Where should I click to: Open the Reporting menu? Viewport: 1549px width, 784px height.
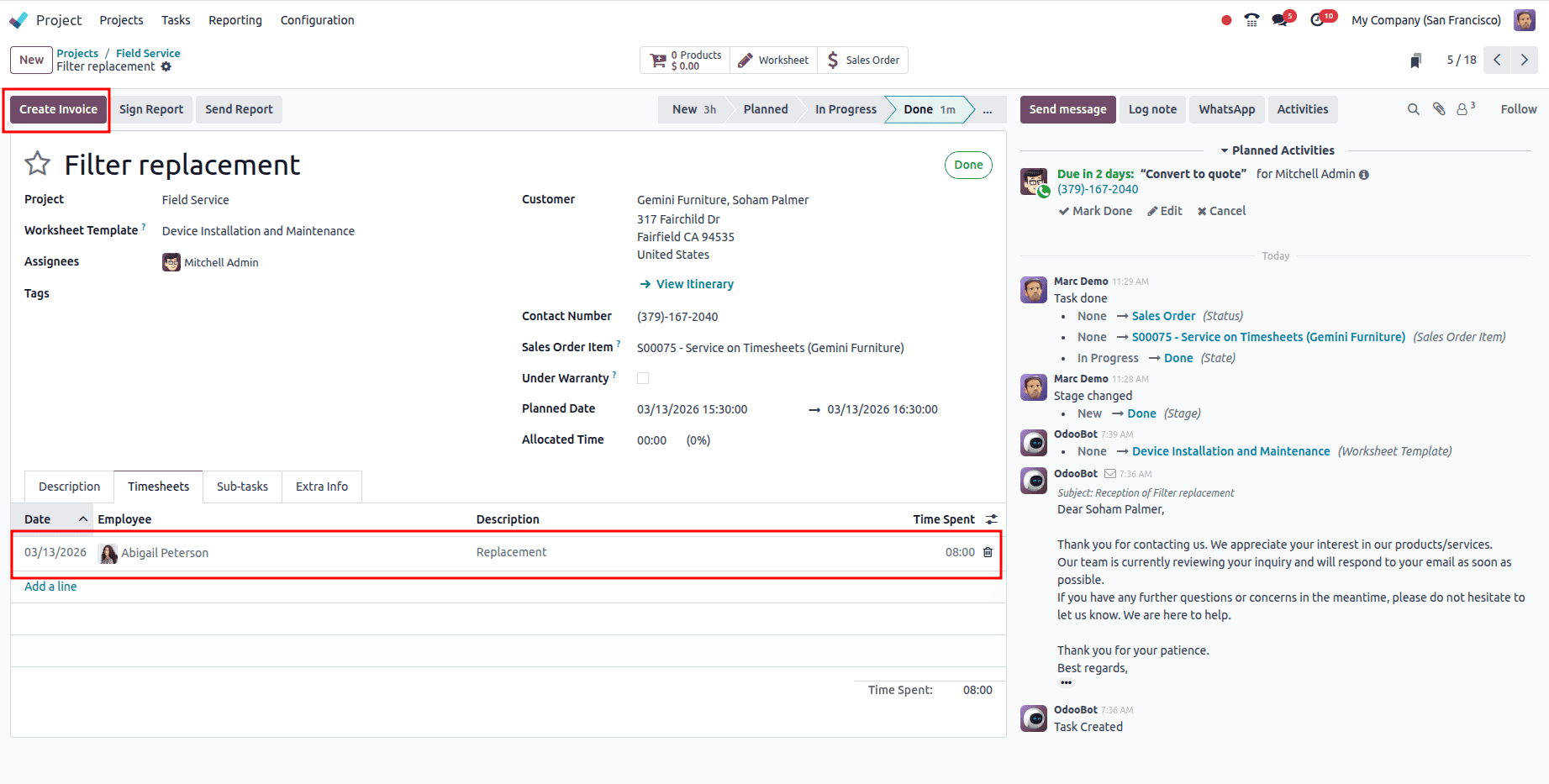tap(234, 19)
